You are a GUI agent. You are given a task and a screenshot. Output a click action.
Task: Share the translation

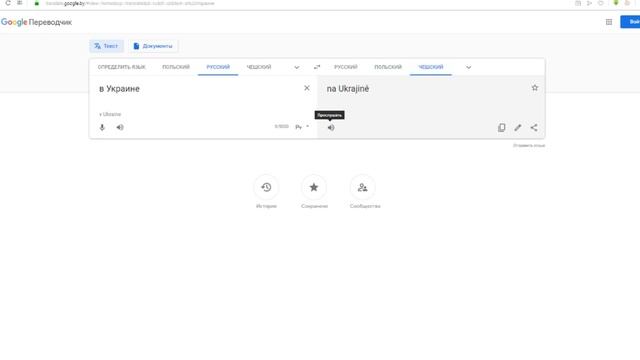tap(534, 128)
